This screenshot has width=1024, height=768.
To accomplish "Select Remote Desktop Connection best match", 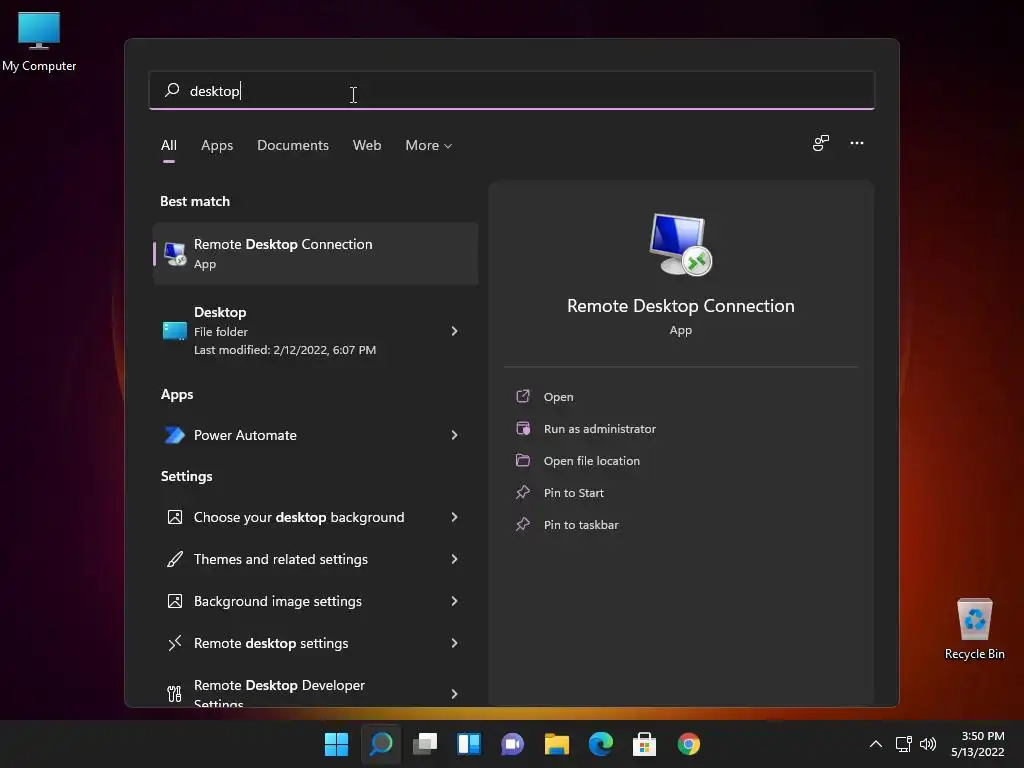I will click(x=315, y=253).
